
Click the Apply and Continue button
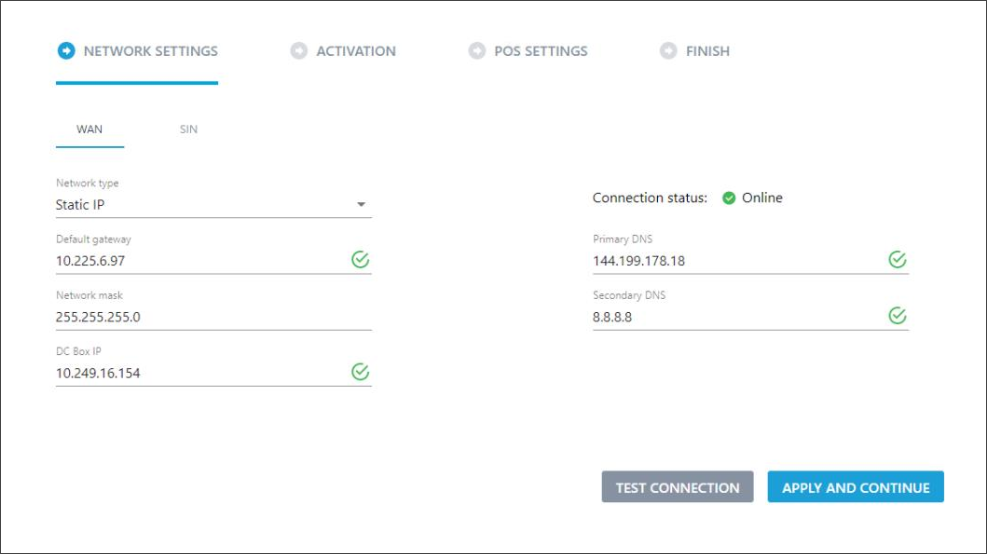click(855, 487)
